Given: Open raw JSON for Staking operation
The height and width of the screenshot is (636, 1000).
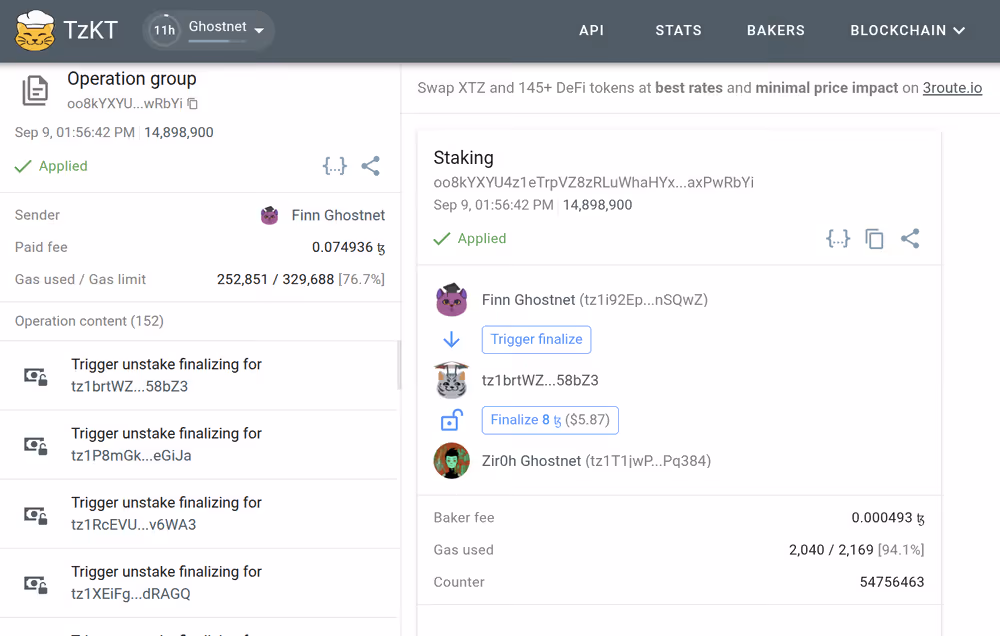Looking at the screenshot, I should coord(838,239).
